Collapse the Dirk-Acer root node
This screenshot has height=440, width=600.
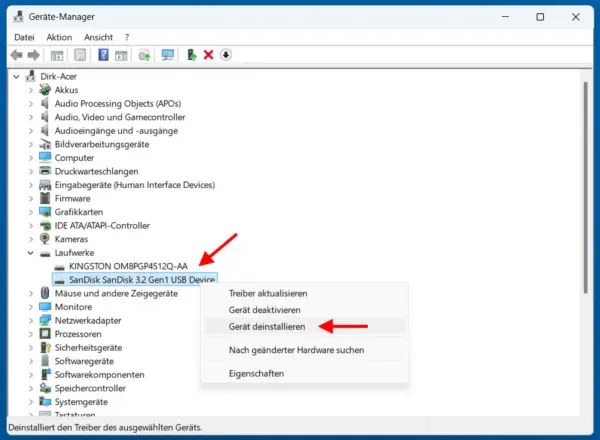16,77
